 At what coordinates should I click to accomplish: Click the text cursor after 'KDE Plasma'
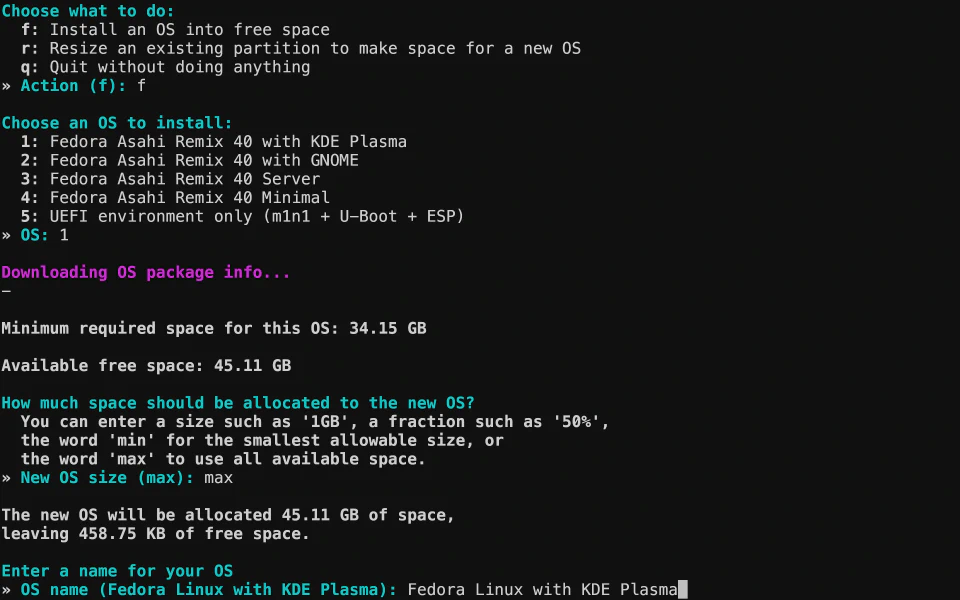683,590
